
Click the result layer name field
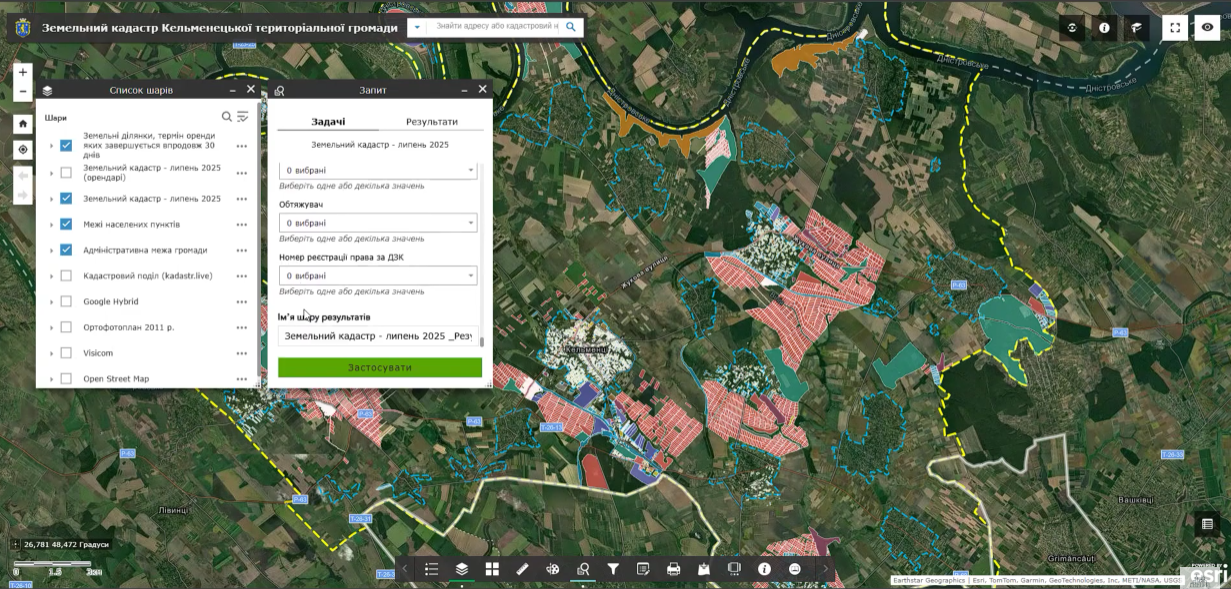(x=377, y=336)
